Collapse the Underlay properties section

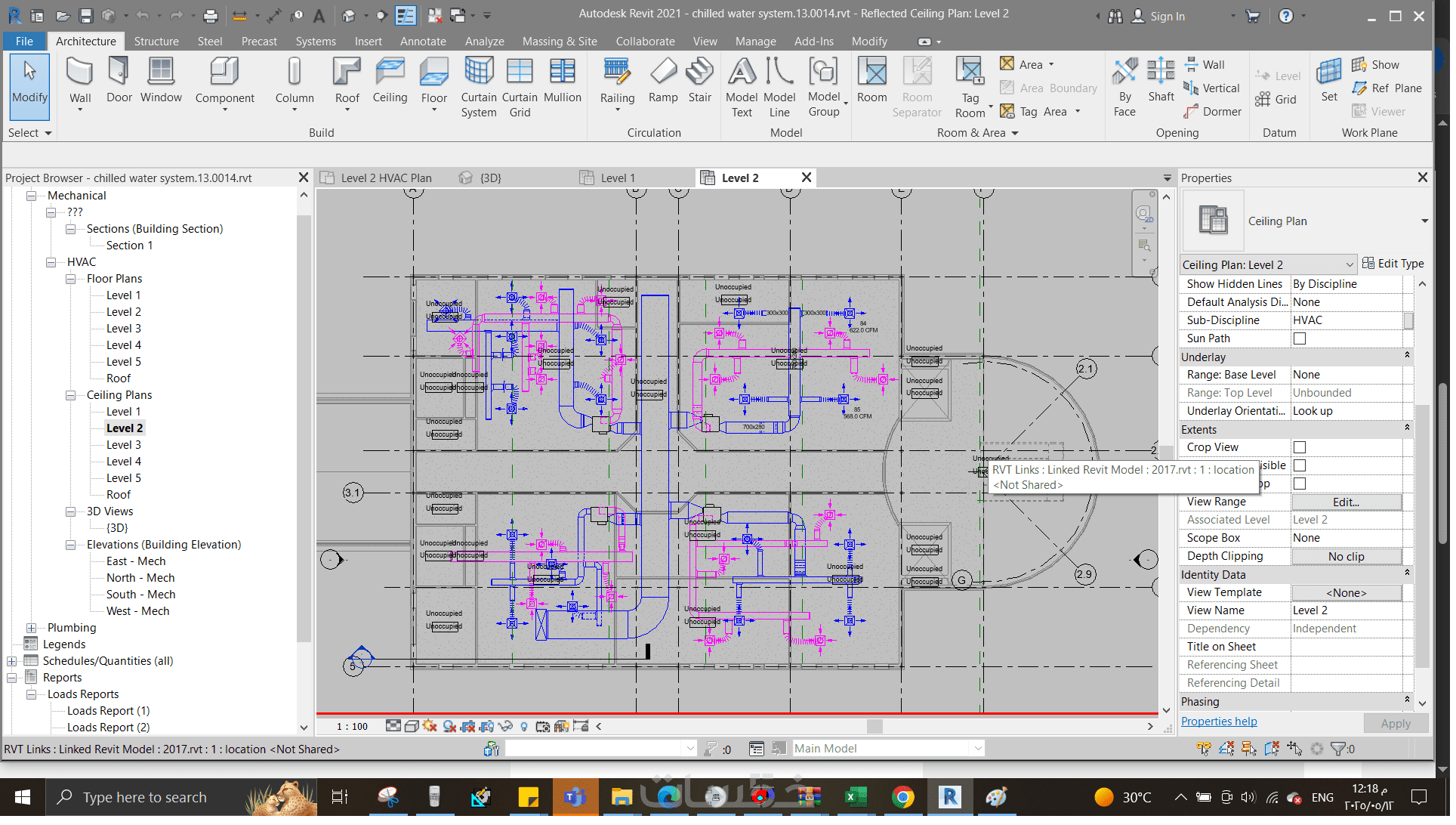point(1407,356)
